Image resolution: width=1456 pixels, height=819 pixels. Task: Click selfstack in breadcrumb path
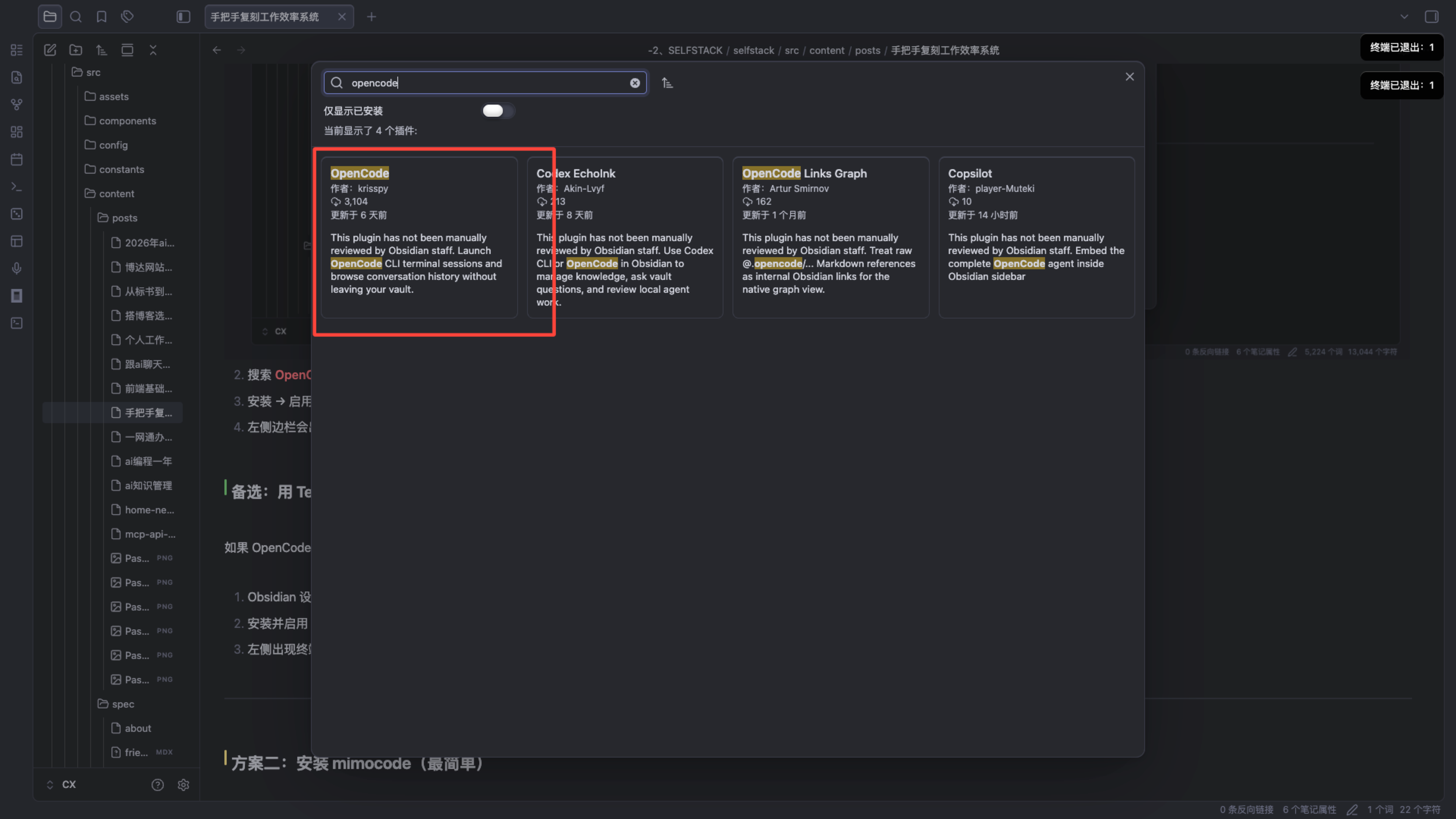coord(753,50)
